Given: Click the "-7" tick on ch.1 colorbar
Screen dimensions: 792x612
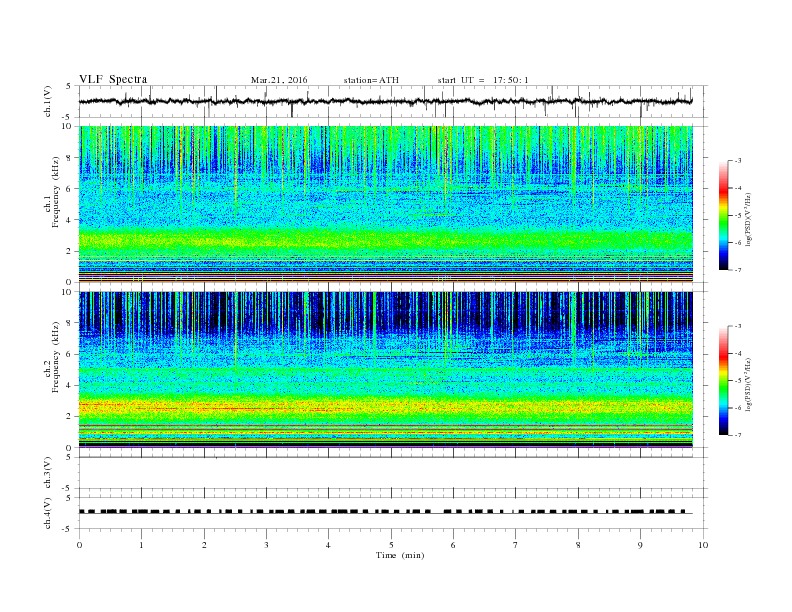Looking at the screenshot, I should click(x=738, y=270).
